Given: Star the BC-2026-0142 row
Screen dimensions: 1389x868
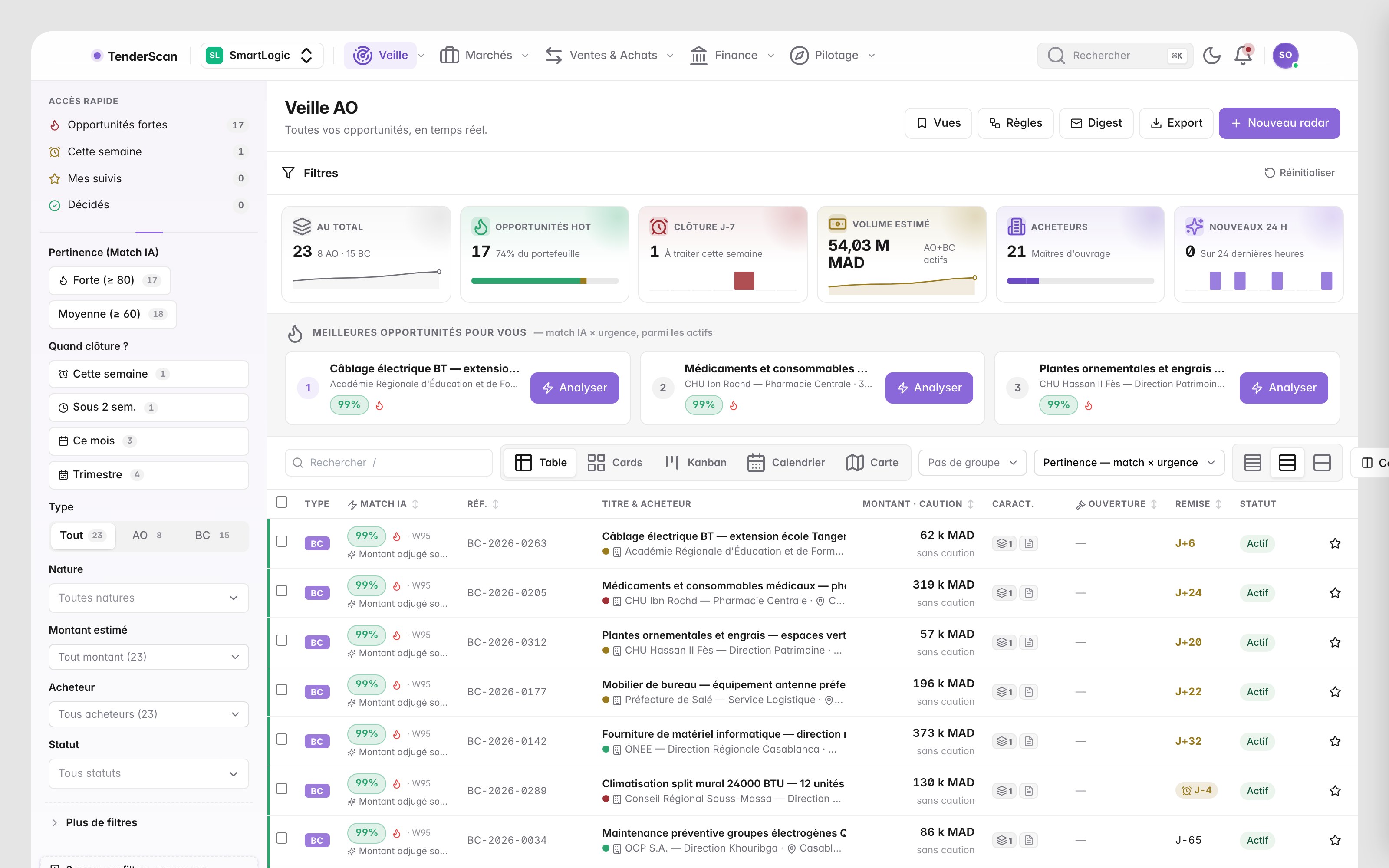Looking at the screenshot, I should [x=1335, y=741].
